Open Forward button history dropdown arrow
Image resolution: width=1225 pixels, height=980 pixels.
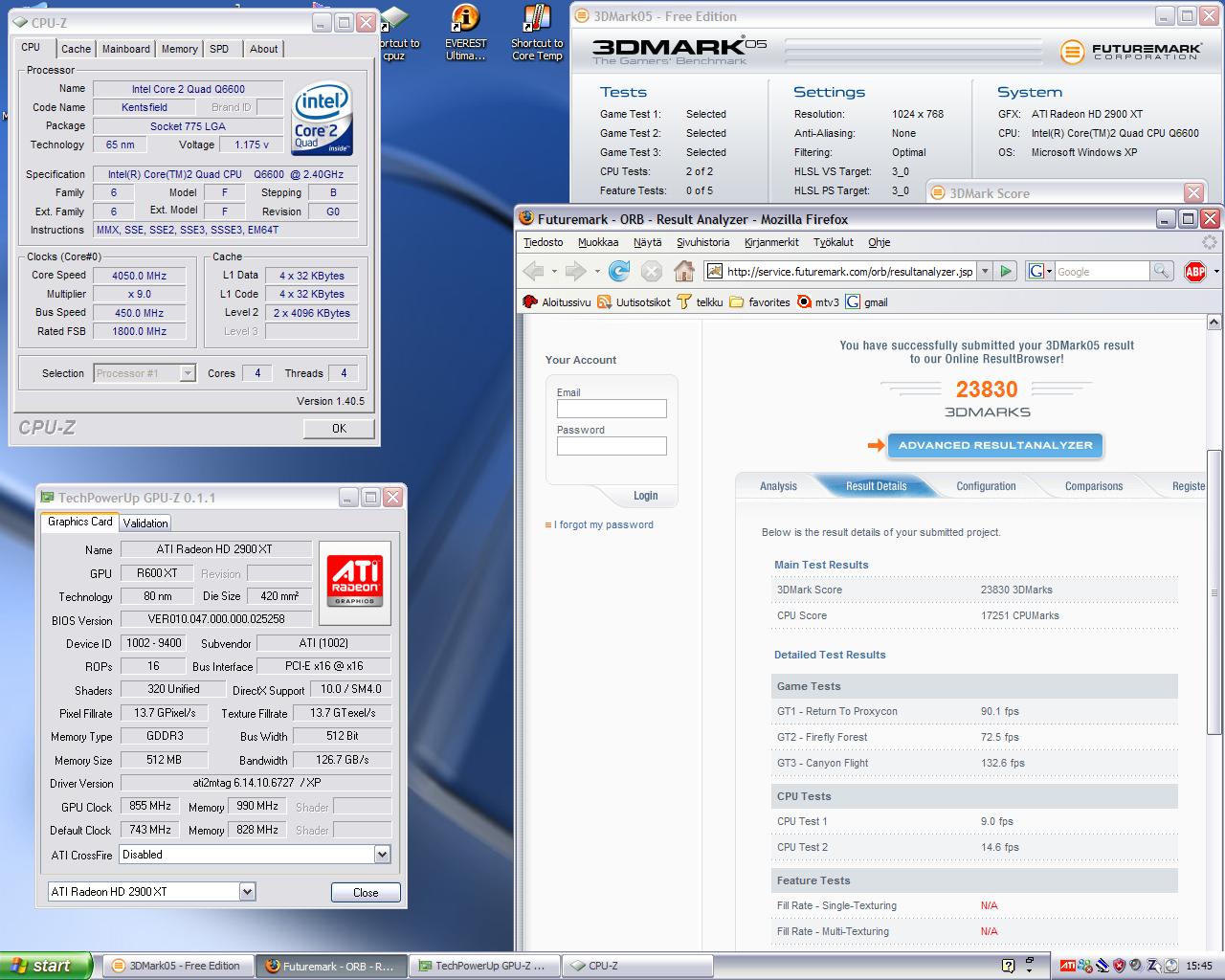[596, 272]
